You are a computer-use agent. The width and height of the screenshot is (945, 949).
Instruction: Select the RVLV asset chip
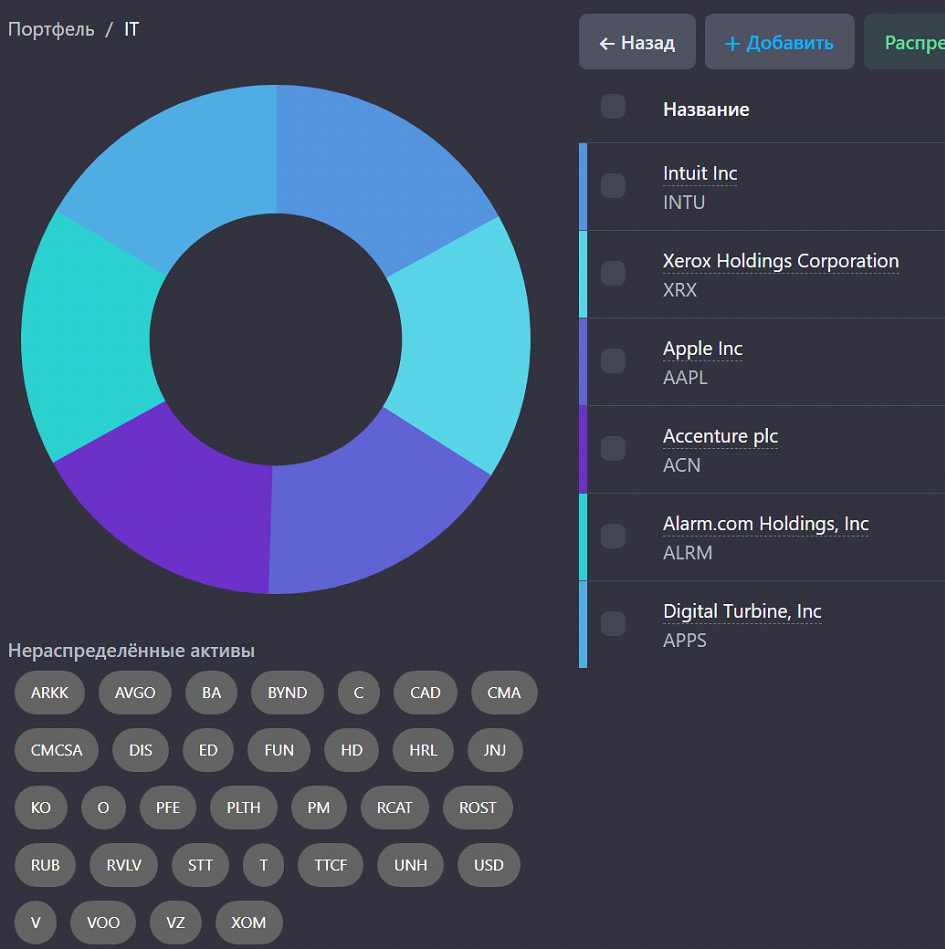123,865
